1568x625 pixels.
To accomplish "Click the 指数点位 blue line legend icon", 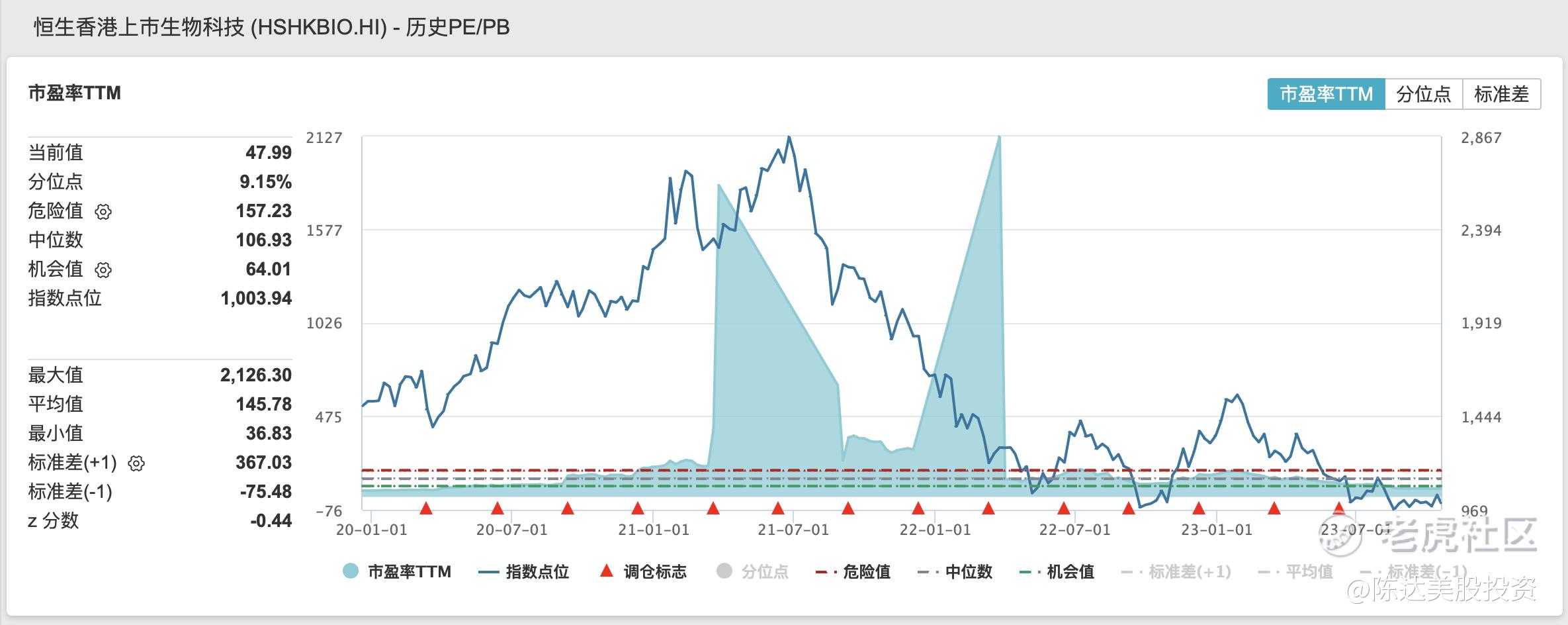I will (488, 572).
